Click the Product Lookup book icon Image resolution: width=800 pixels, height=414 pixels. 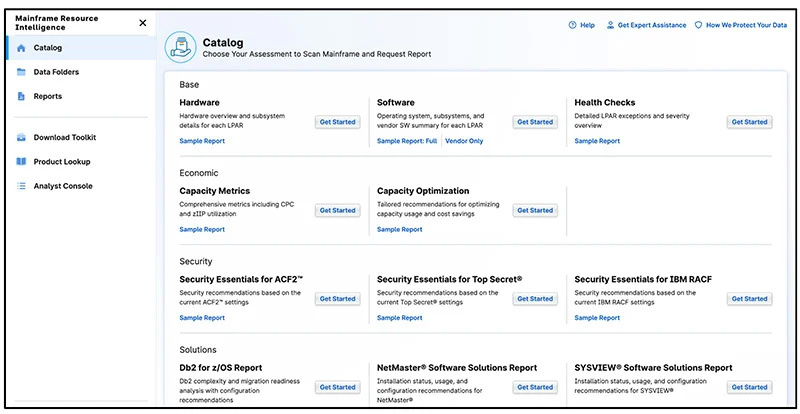click(21, 162)
